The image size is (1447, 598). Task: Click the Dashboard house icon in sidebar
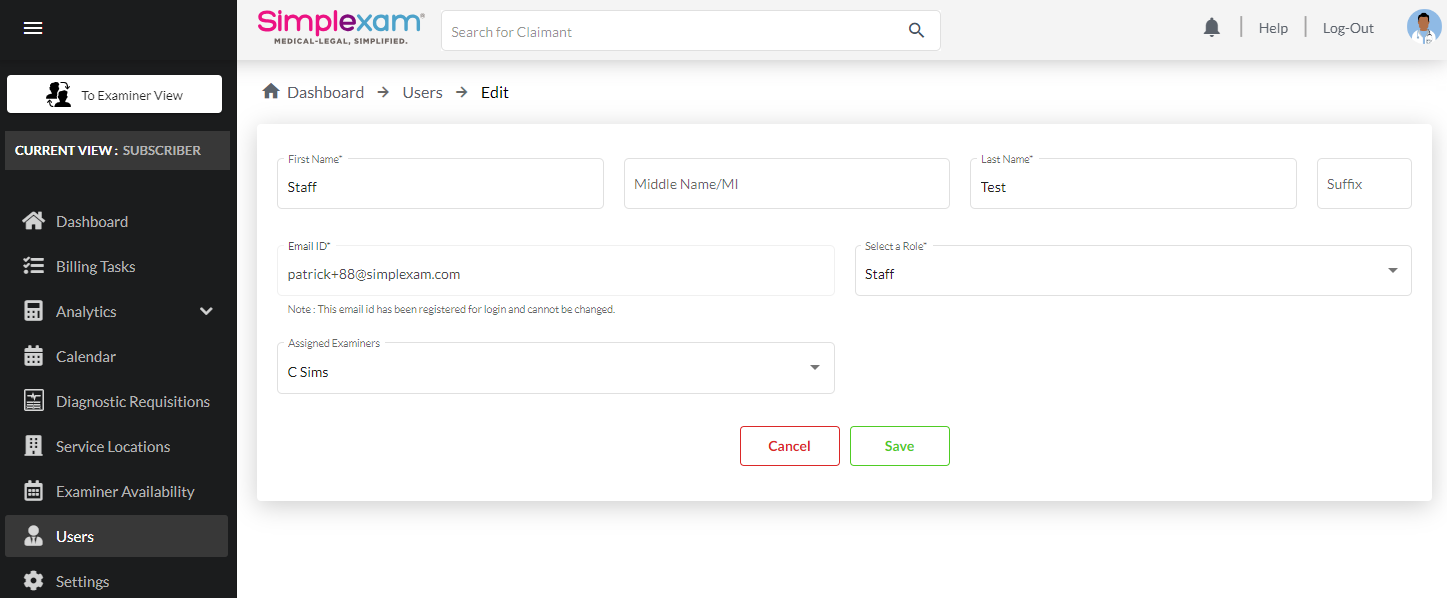34,221
